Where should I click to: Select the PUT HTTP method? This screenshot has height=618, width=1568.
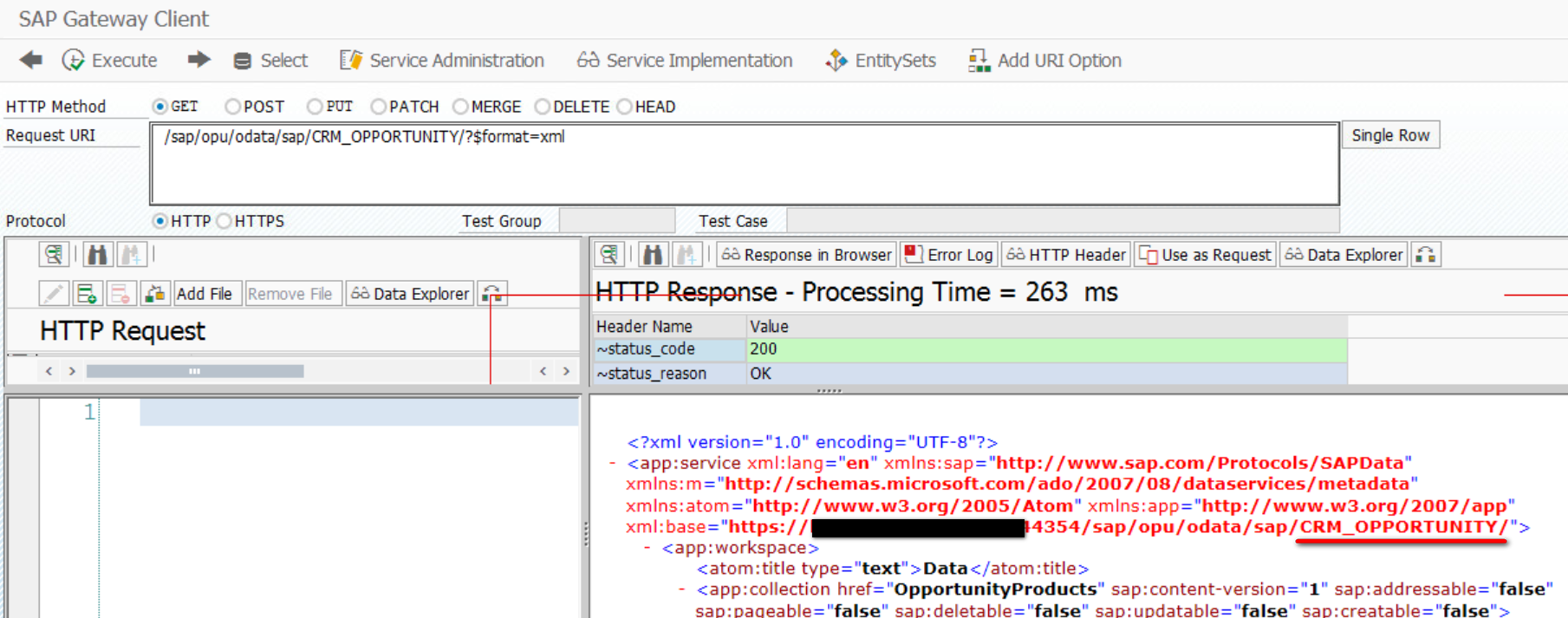click(x=315, y=107)
